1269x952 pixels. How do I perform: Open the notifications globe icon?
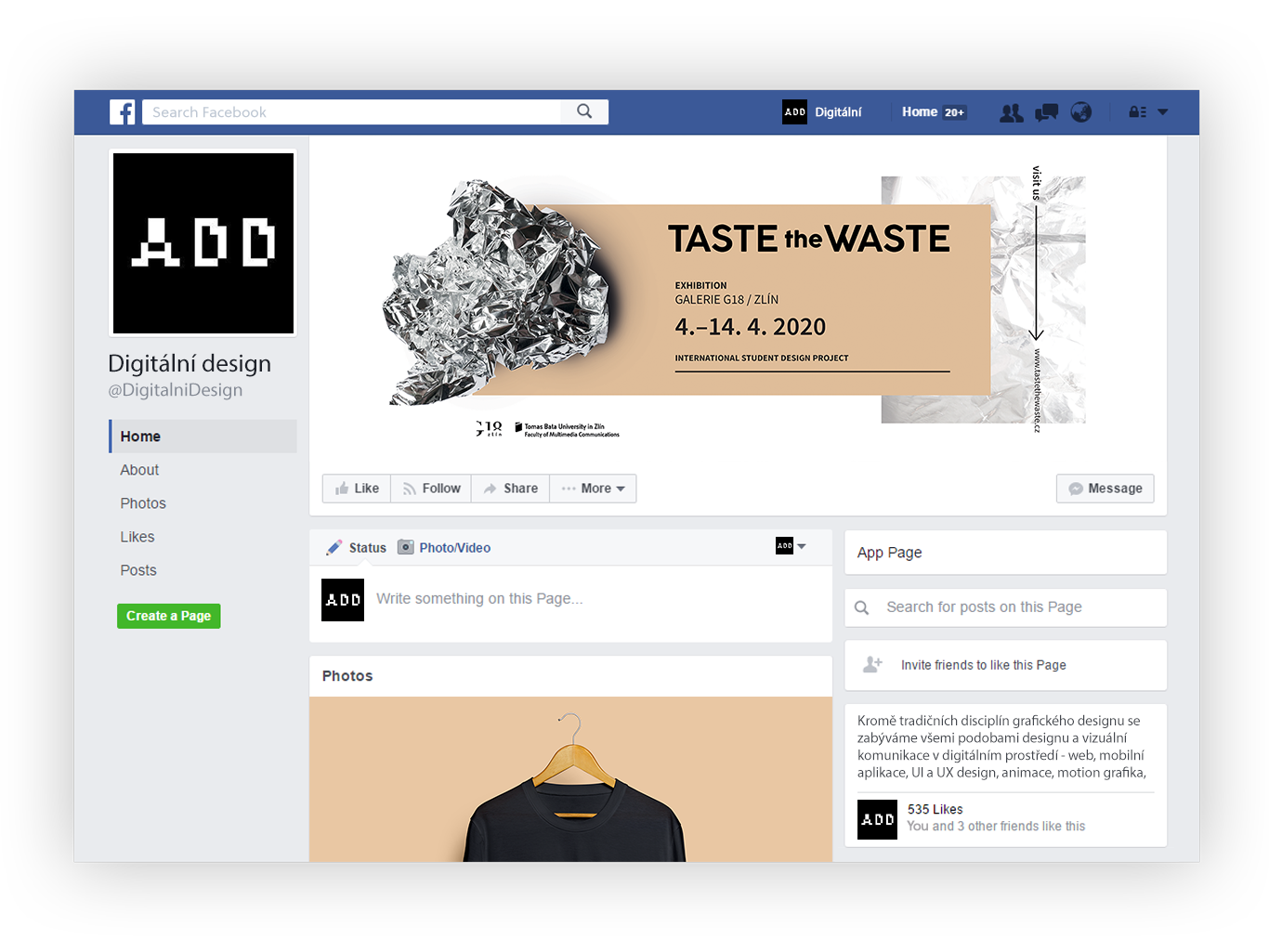(1081, 112)
